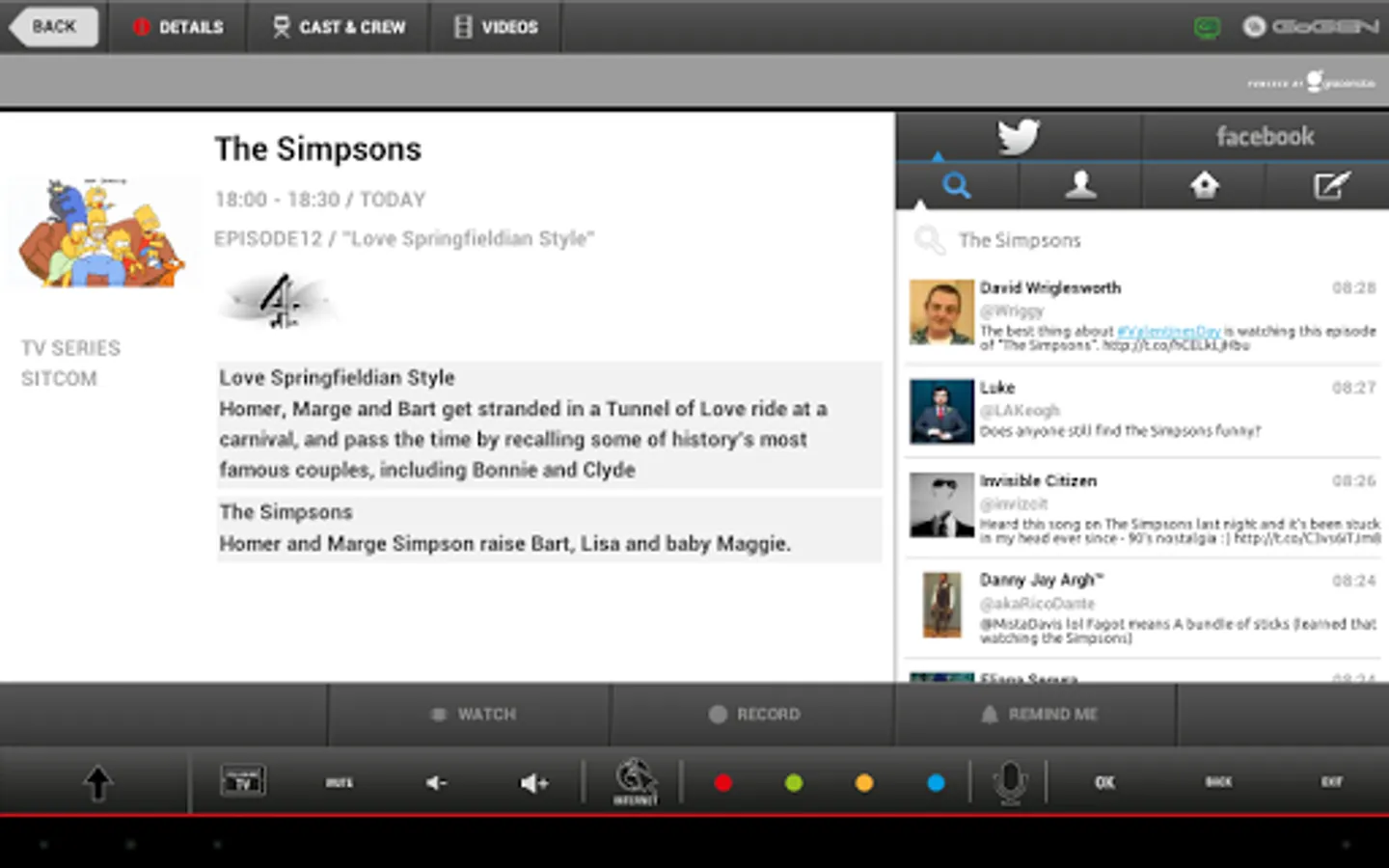This screenshot has width=1389, height=868.
Task: Click the green chat status icon
Action: pos(1207,27)
